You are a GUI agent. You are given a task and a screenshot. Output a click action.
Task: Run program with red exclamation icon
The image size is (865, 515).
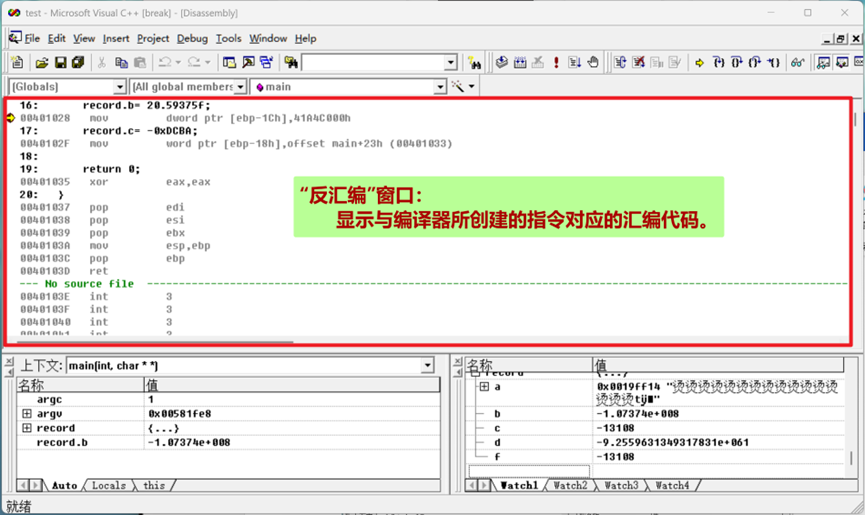(556, 62)
